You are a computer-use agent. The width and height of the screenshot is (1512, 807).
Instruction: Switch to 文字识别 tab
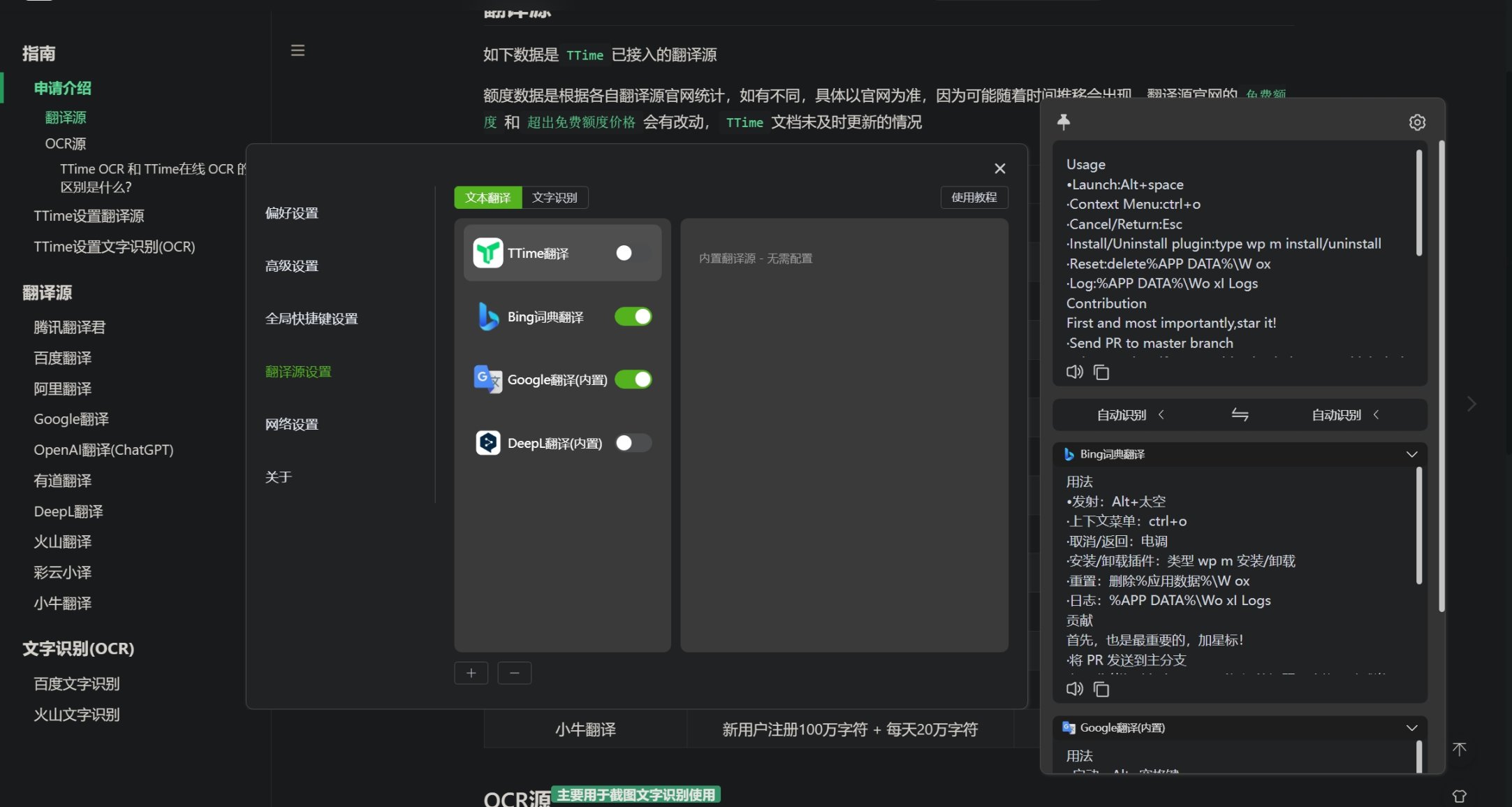[555, 198]
